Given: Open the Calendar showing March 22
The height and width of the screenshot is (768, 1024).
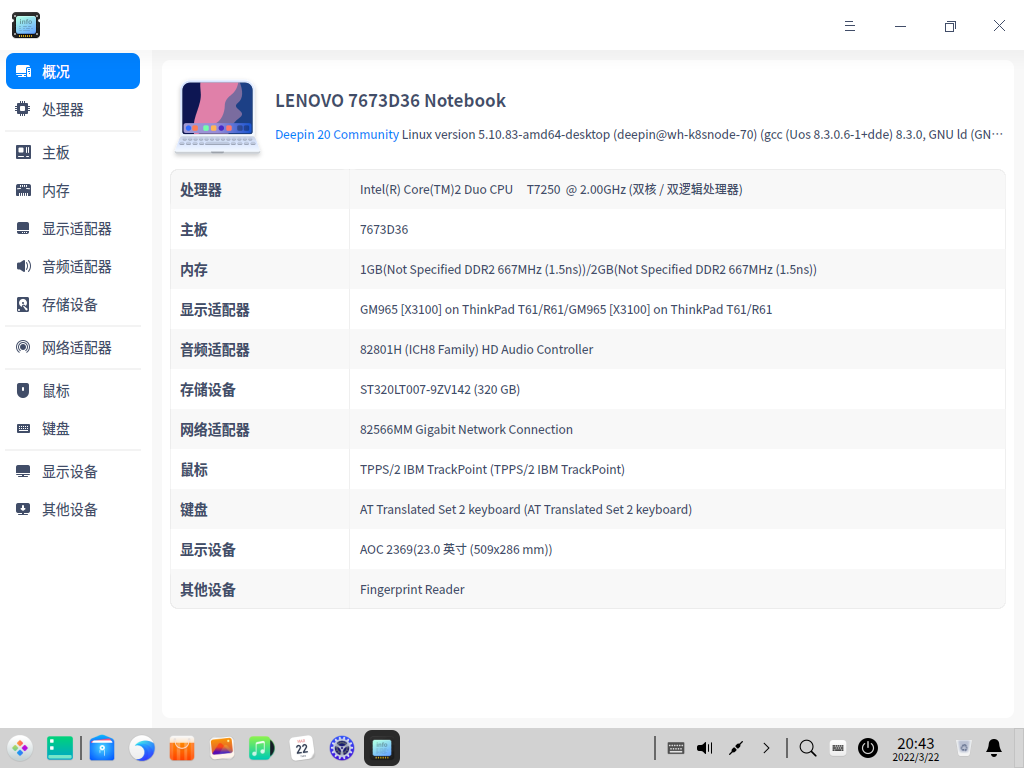Looking at the screenshot, I should tap(301, 747).
